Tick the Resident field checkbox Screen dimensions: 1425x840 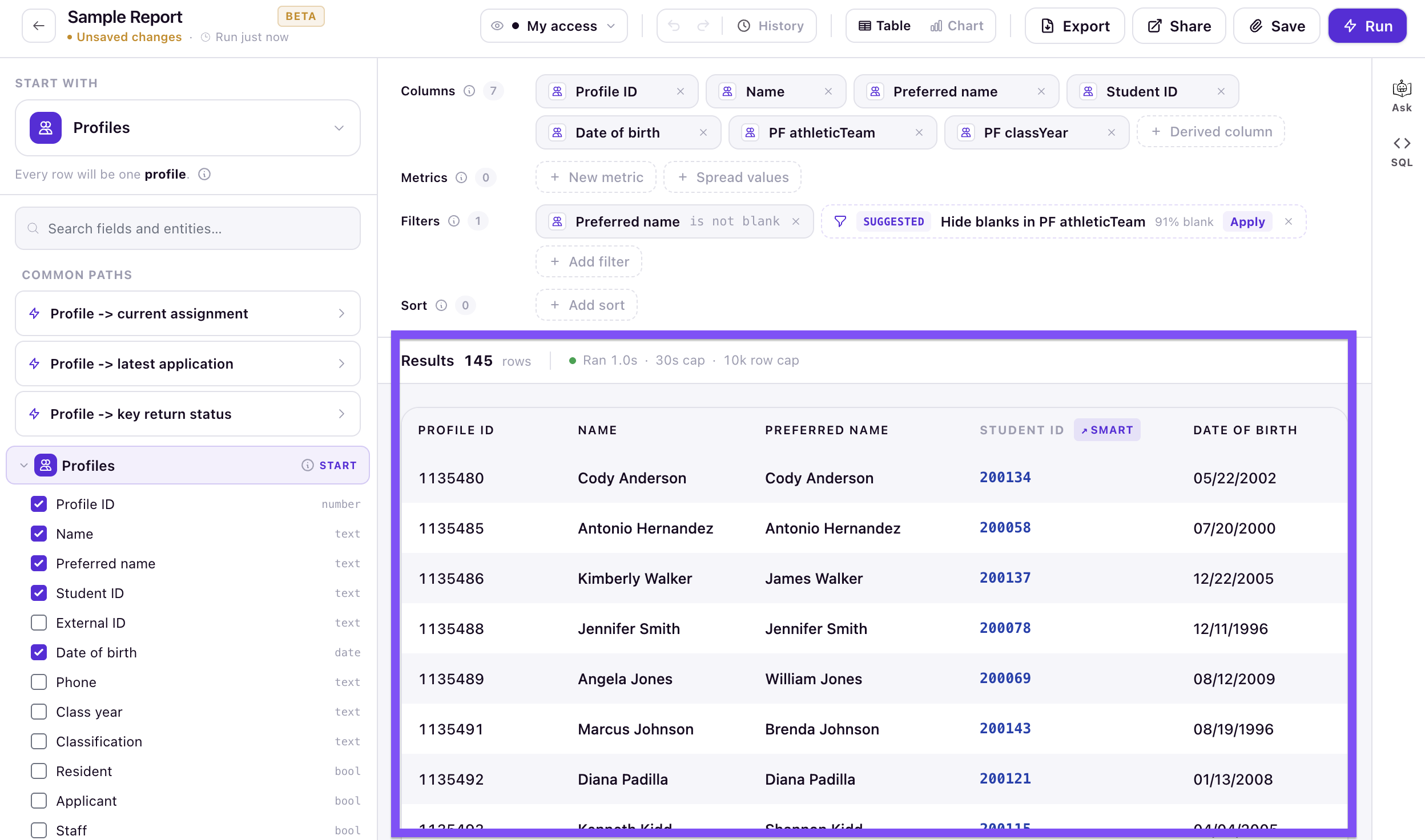(39, 771)
